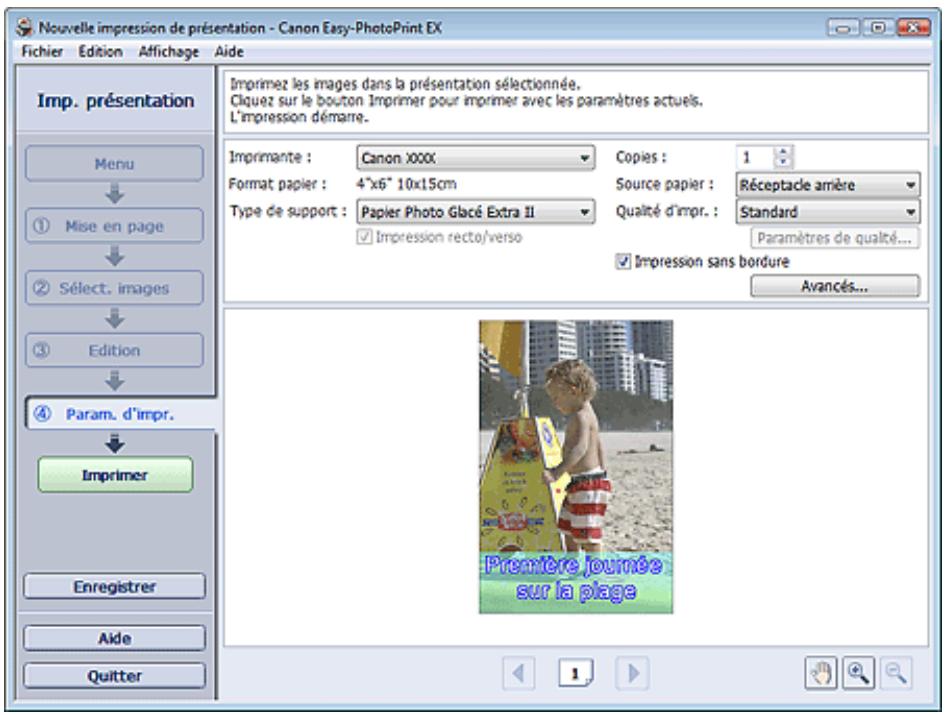945x715 pixels.
Task: Go to step 2 Sélect. images
Action: (x=115, y=288)
